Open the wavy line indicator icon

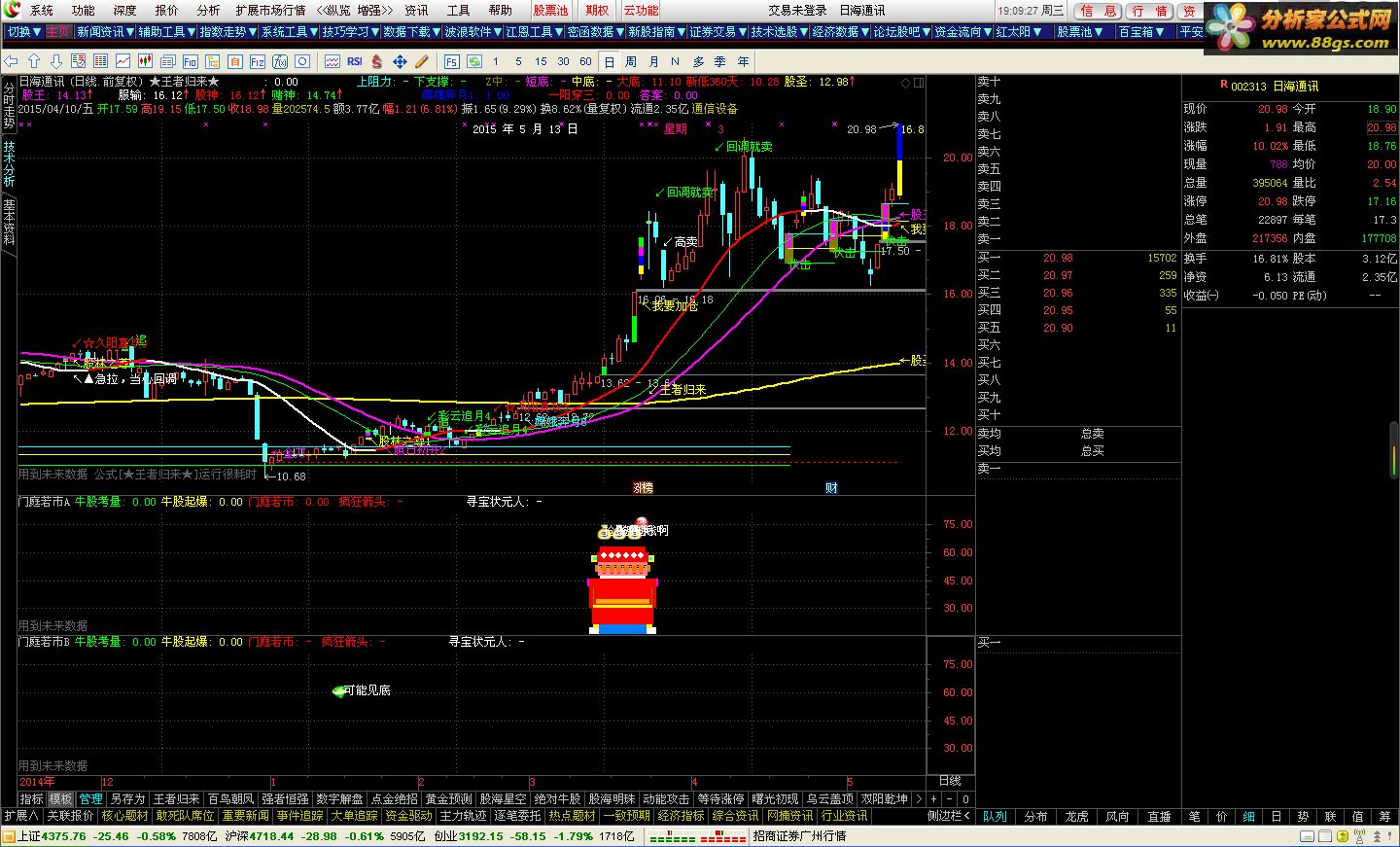[x=332, y=61]
